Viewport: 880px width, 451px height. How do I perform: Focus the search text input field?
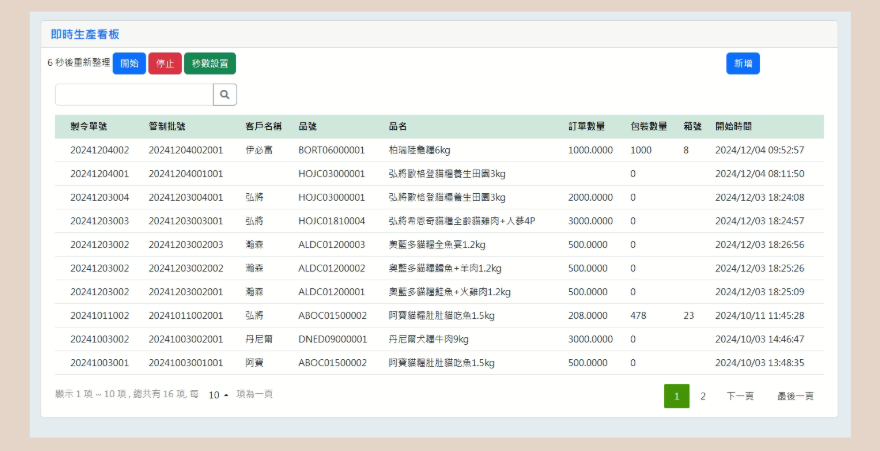point(134,94)
